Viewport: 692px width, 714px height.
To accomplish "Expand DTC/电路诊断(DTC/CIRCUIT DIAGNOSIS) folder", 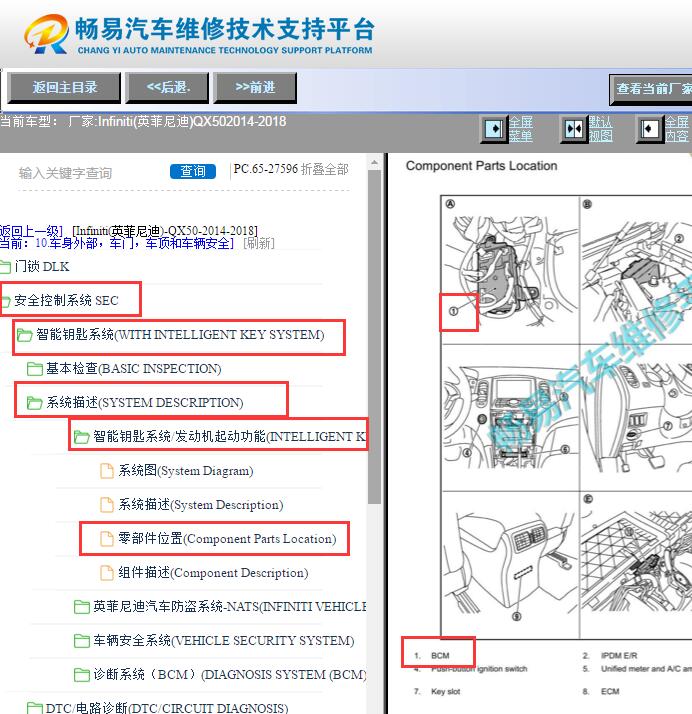I will tap(167, 708).
